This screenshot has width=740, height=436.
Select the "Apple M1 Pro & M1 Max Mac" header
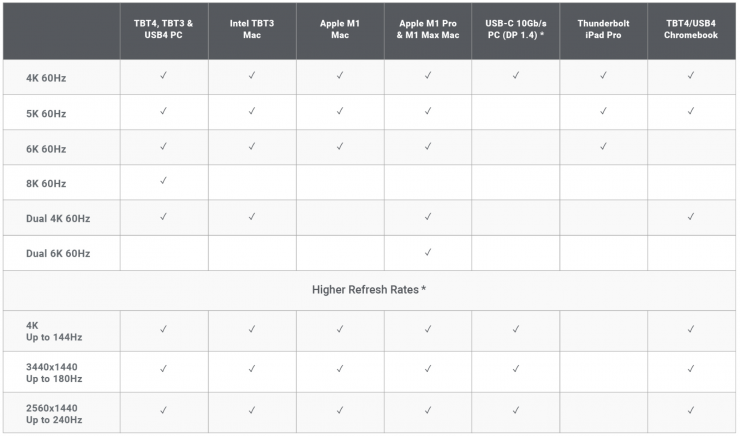point(428,29)
